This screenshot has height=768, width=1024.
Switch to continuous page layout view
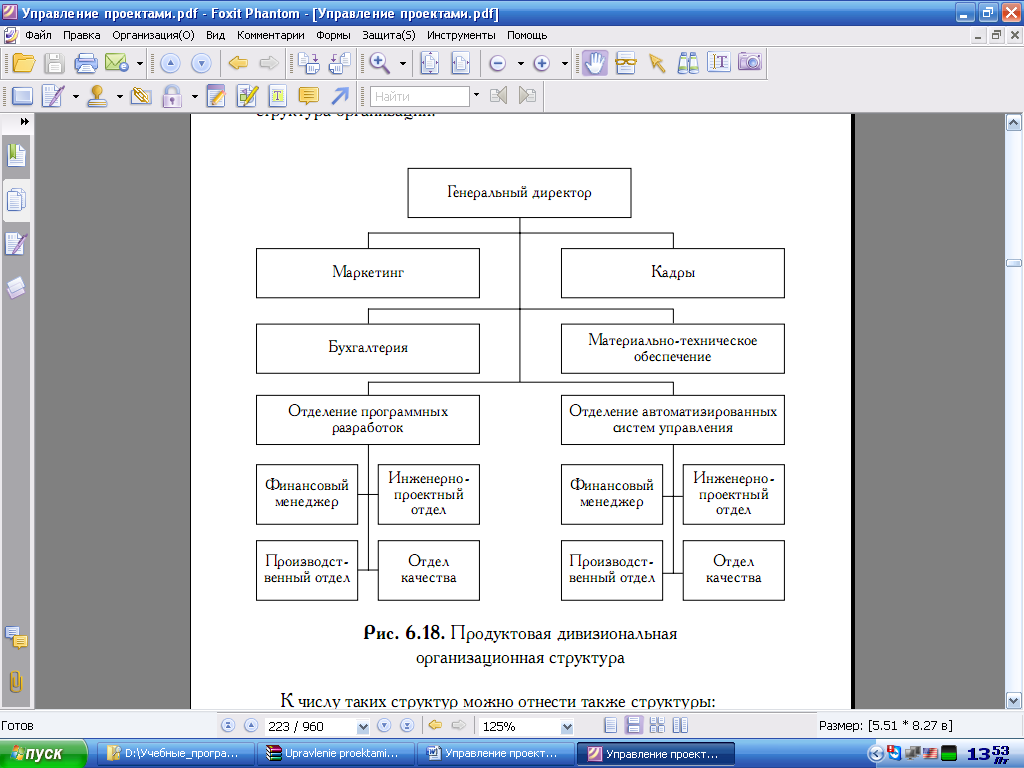point(633,726)
